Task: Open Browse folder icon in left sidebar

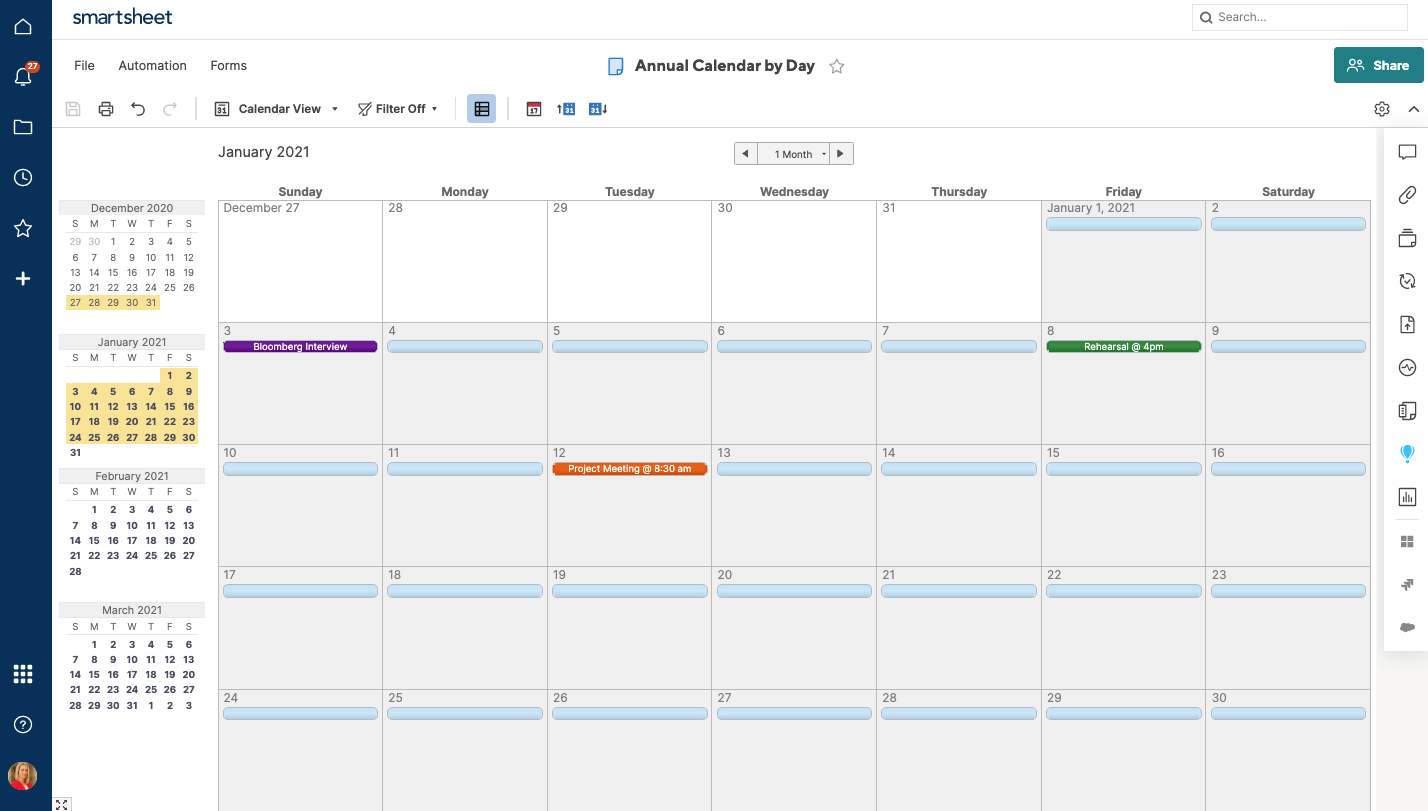Action: (23, 127)
